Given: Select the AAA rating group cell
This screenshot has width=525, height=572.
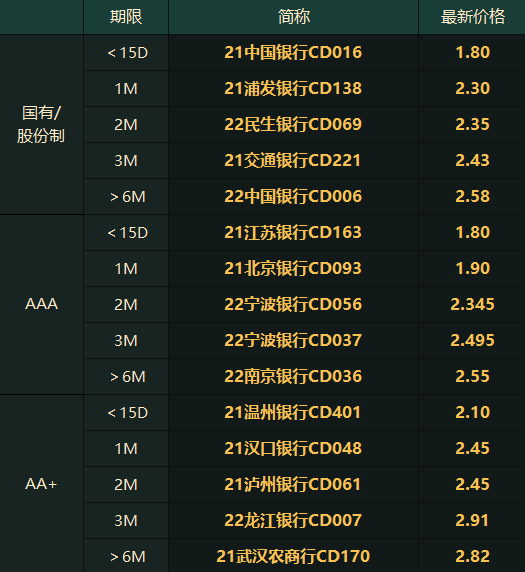Looking at the screenshot, I should pos(42,304).
